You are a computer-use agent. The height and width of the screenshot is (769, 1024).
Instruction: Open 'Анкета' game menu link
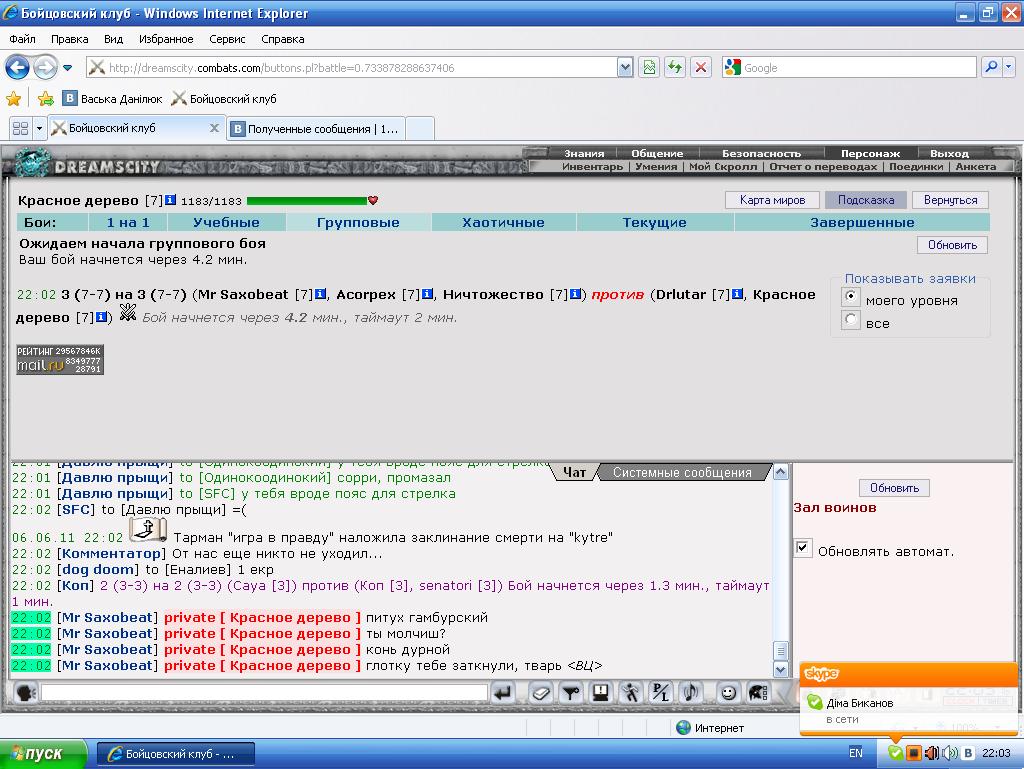(x=976, y=166)
